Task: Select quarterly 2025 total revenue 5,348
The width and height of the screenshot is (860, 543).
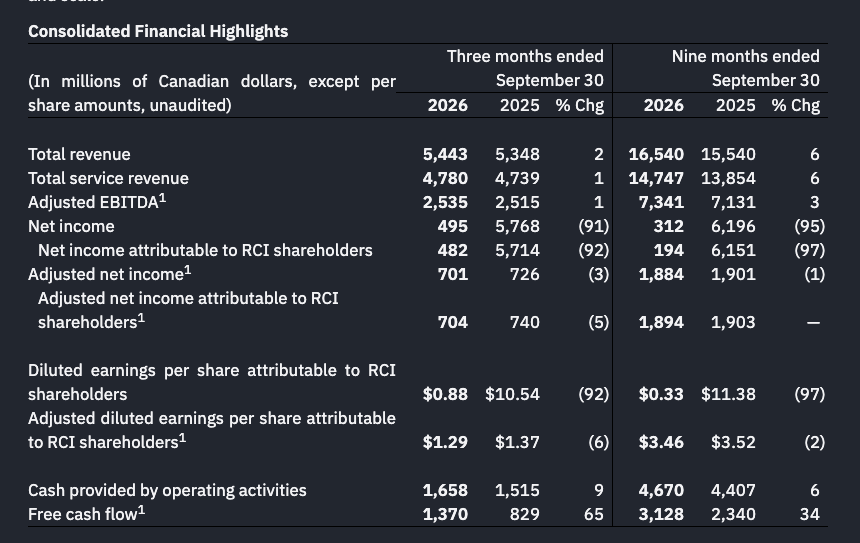Action: (517, 154)
